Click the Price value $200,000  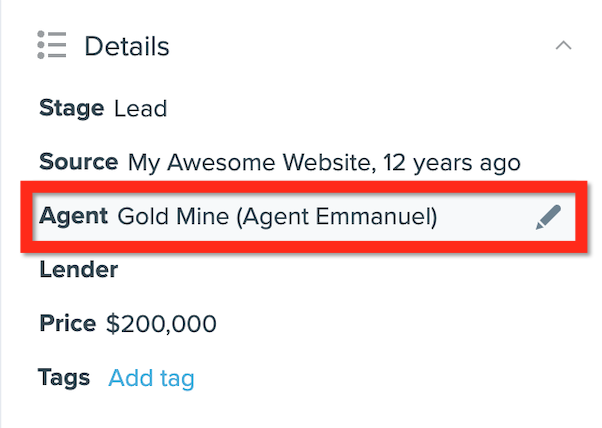coord(161,324)
